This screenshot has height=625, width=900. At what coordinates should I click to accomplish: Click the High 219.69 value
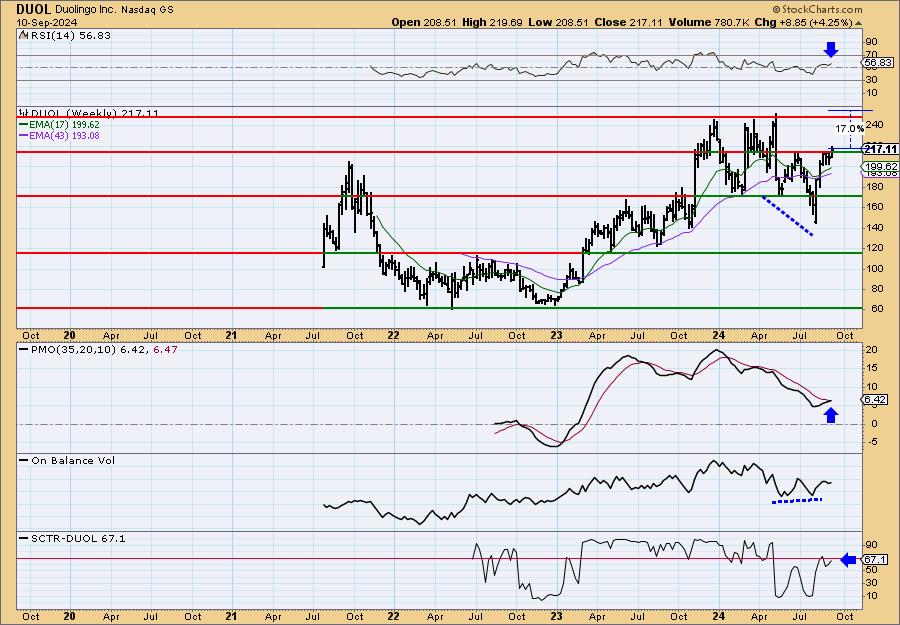pyautogui.click(x=492, y=22)
